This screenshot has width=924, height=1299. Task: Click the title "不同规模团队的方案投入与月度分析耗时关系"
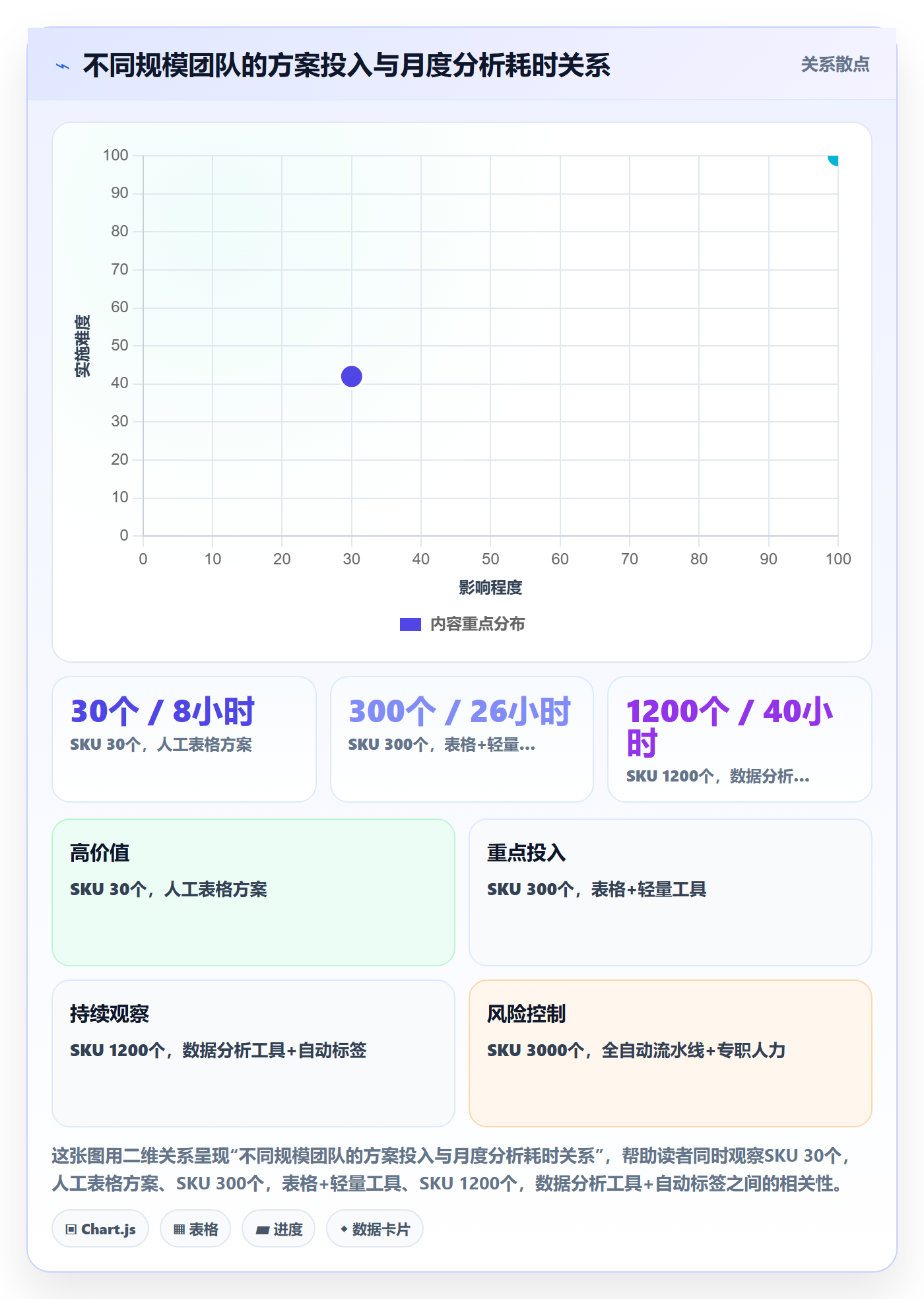[346, 65]
